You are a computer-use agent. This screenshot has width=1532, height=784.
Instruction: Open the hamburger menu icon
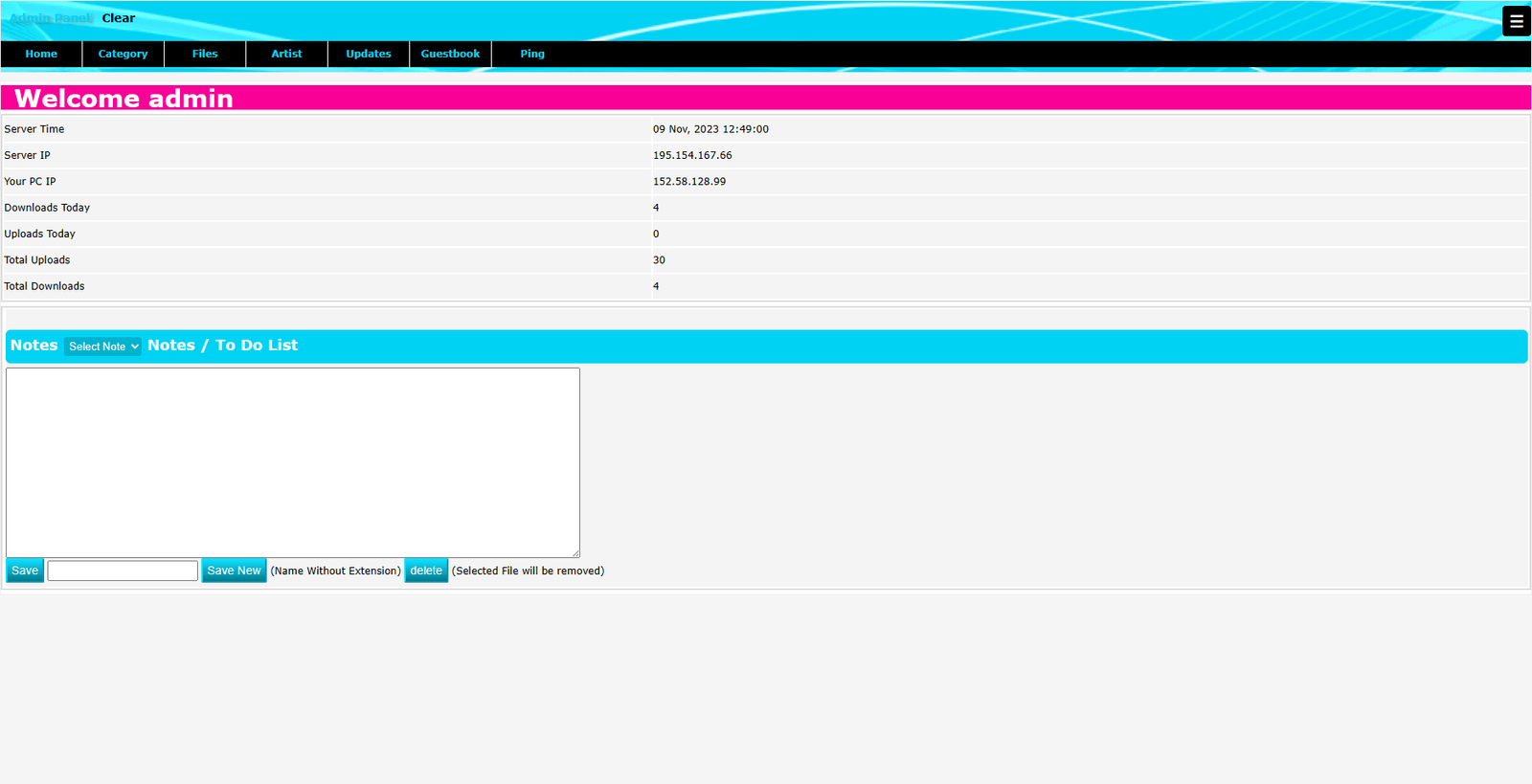[x=1516, y=21]
